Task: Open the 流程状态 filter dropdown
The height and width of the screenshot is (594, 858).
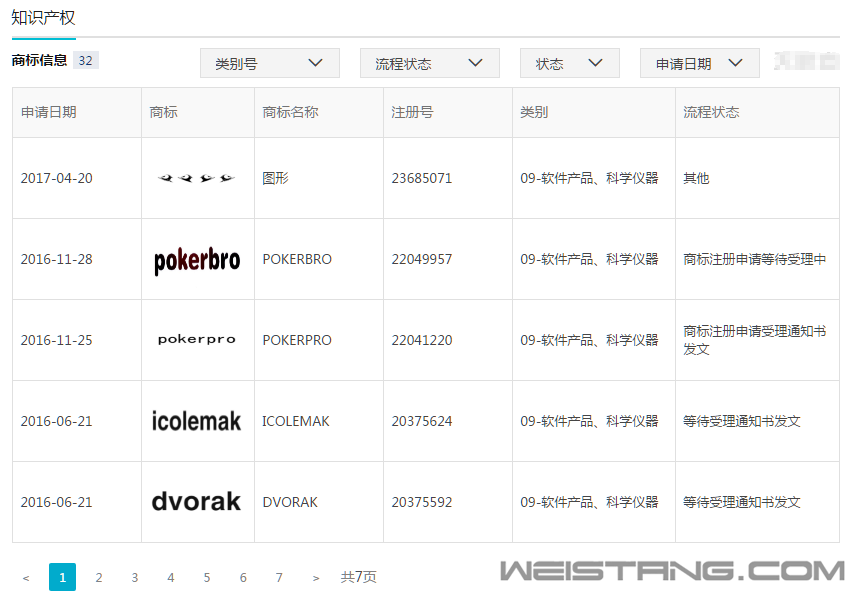Action: 430,63
